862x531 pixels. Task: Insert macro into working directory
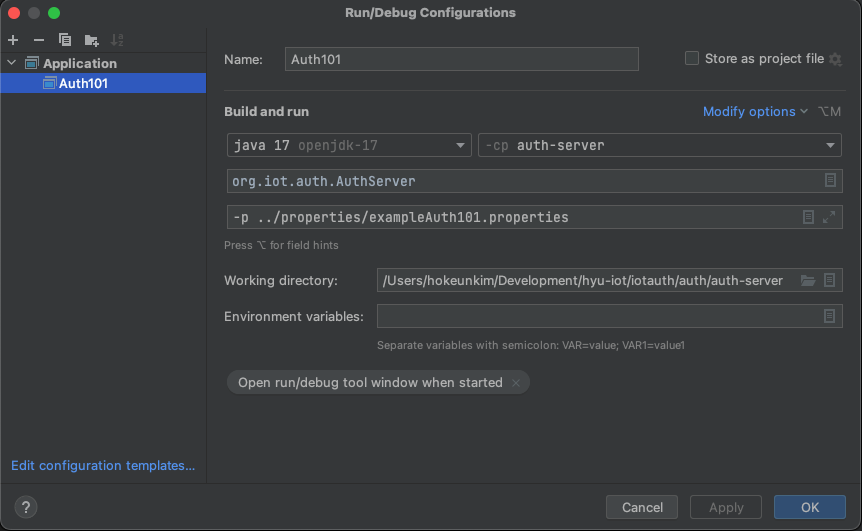point(830,280)
